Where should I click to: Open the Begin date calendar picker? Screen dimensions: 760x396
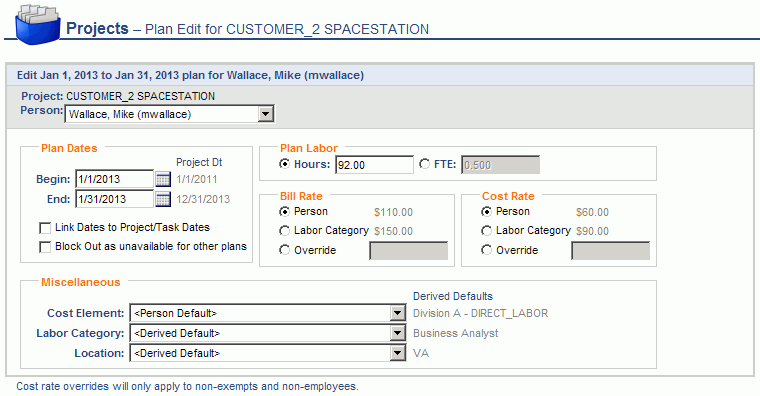tap(163, 179)
